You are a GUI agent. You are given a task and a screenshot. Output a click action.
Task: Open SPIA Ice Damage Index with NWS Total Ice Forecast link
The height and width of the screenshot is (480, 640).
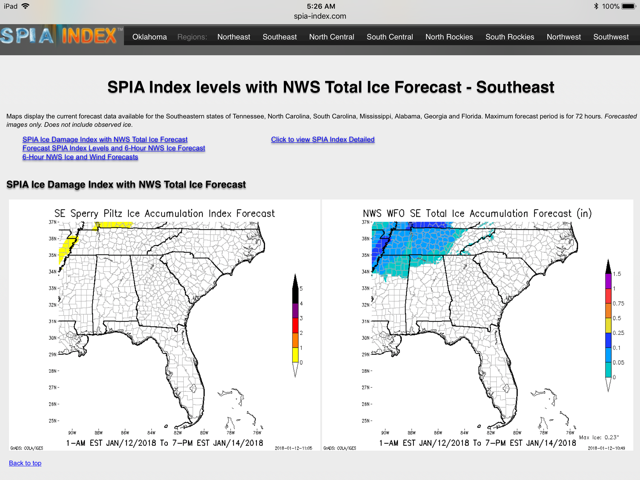click(x=105, y=140)
